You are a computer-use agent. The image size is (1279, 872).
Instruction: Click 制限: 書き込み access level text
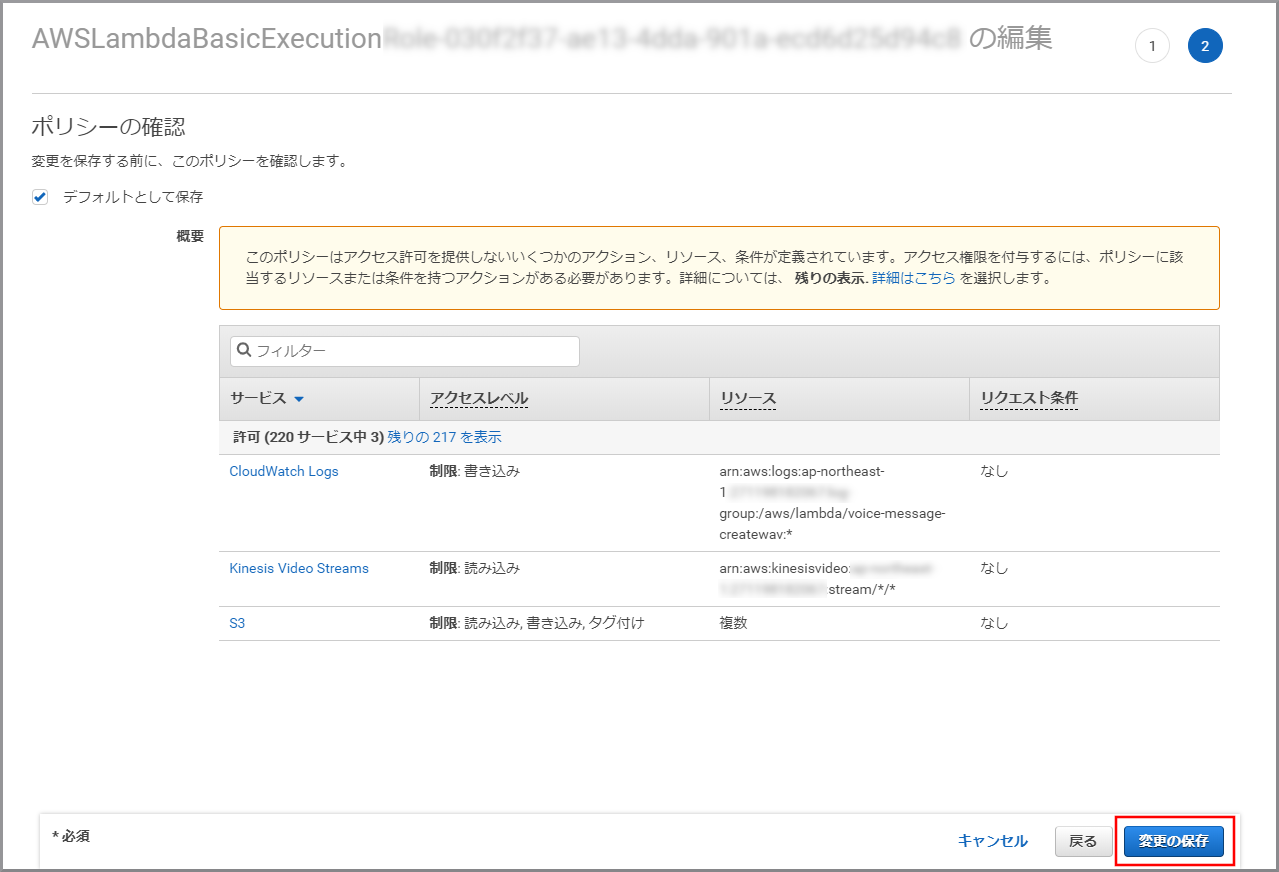click(x=474, y=471)
